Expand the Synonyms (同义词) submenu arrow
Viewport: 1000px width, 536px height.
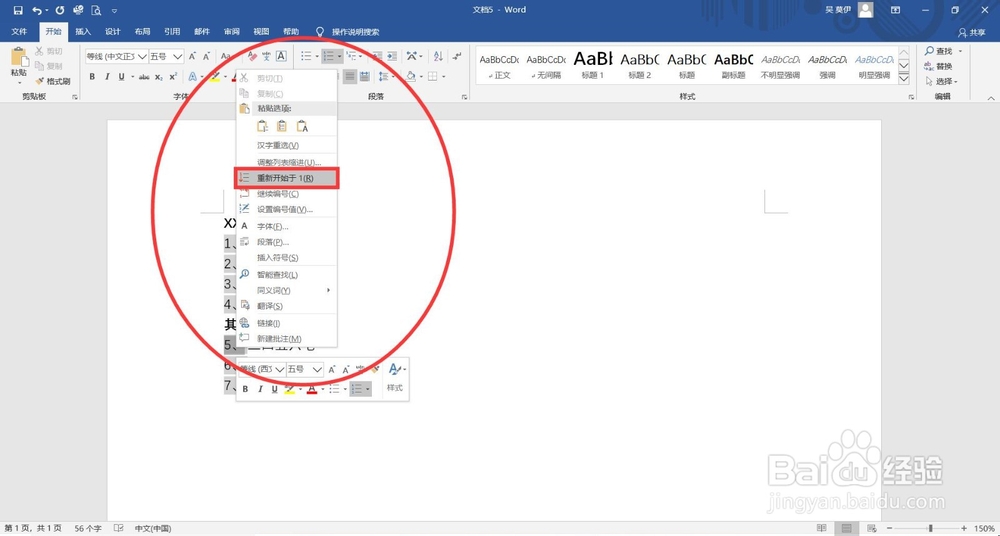[x=328, y=290]
